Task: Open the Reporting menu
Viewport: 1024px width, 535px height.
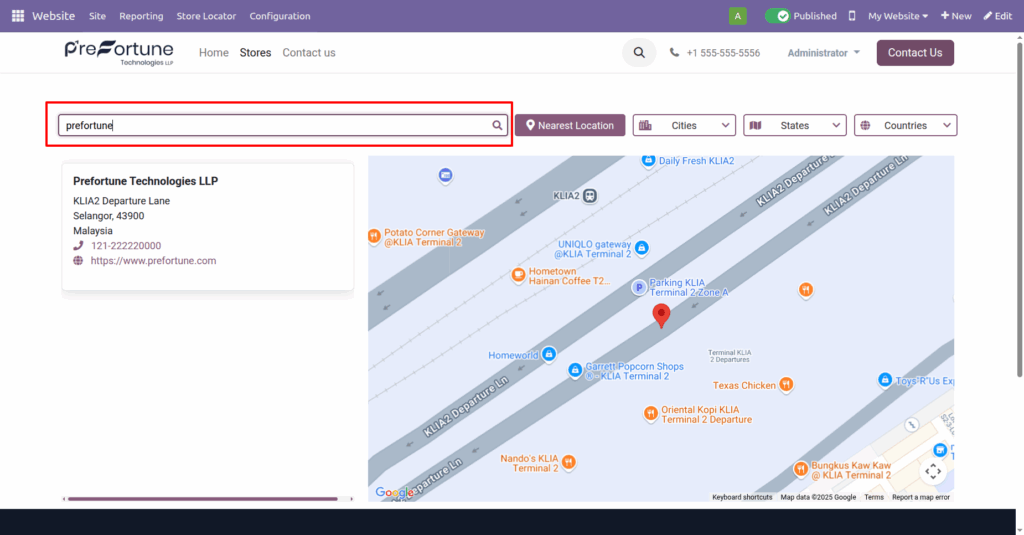Action: click(141, 16)
